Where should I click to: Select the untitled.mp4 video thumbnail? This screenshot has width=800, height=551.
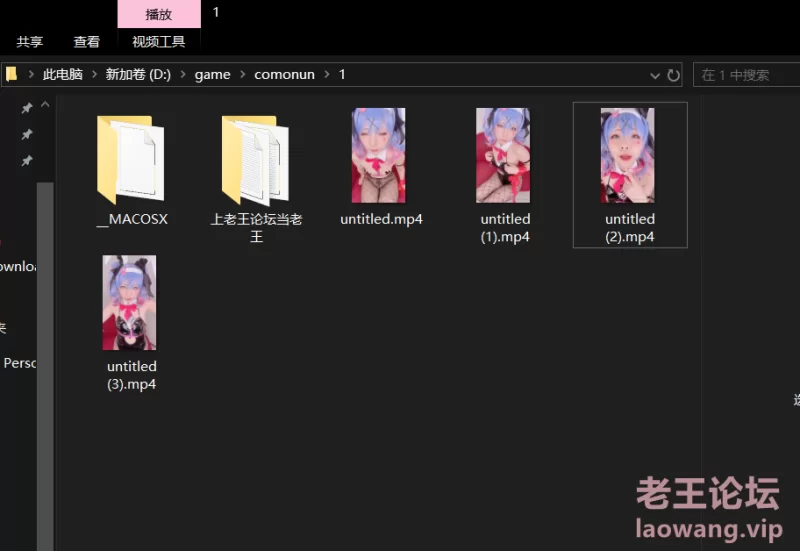379,155
